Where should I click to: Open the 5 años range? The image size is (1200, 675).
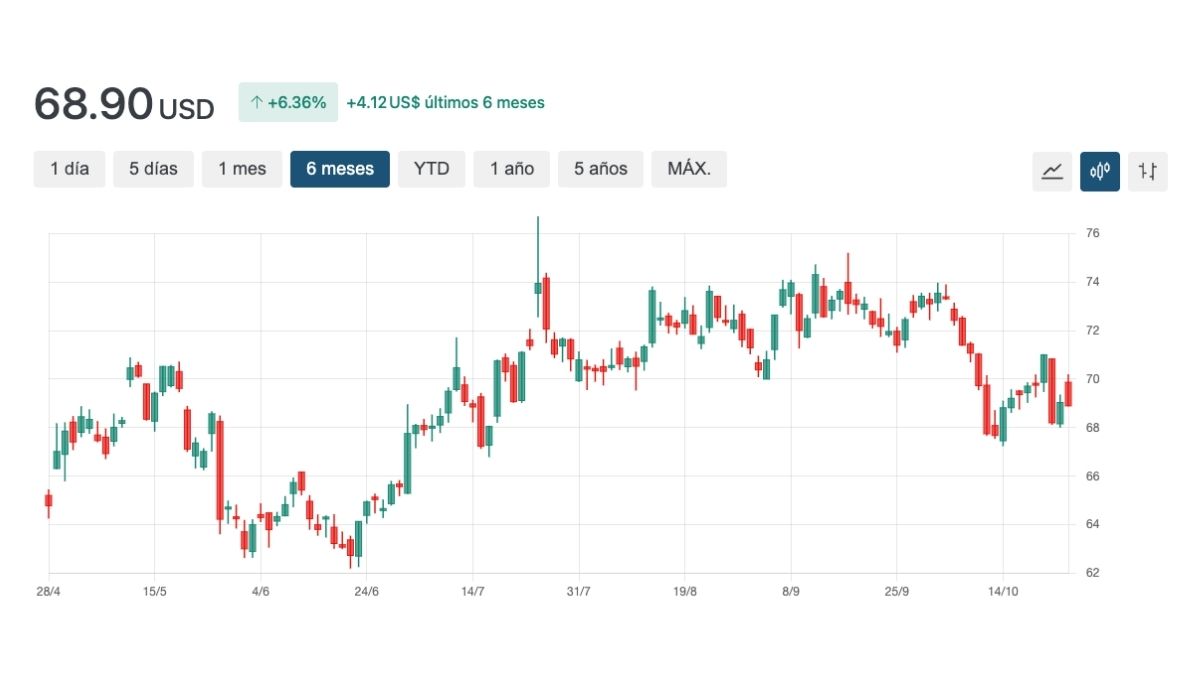pyautogui.click(x=600, y=169)
